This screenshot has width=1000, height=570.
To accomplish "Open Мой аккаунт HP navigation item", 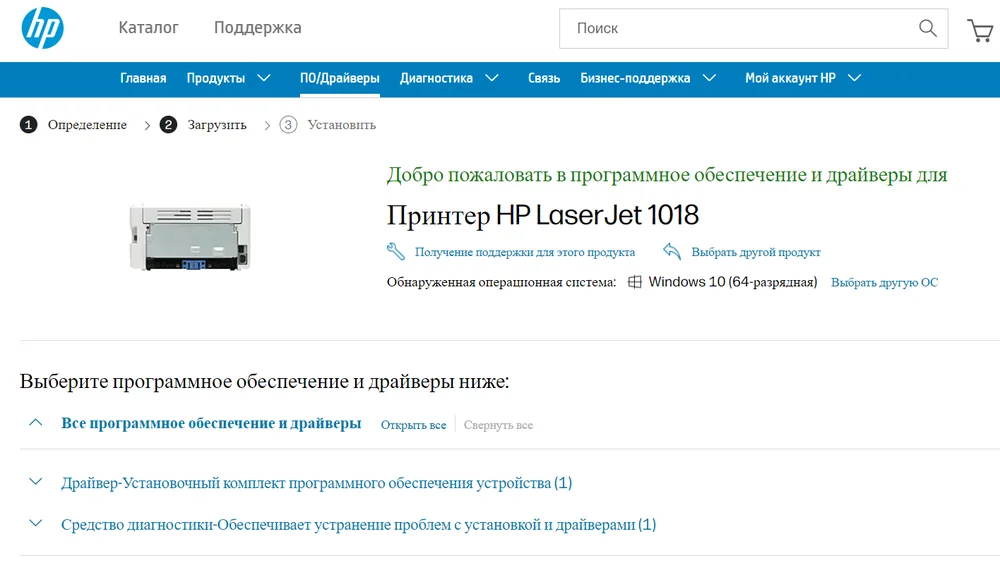I will (790, 78).
